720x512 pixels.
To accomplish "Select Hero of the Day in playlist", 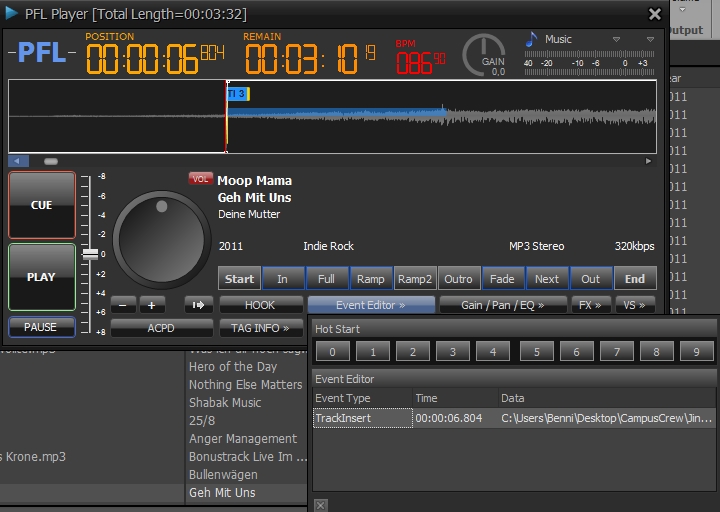I will pyautogui.click(x=233, y=366).
